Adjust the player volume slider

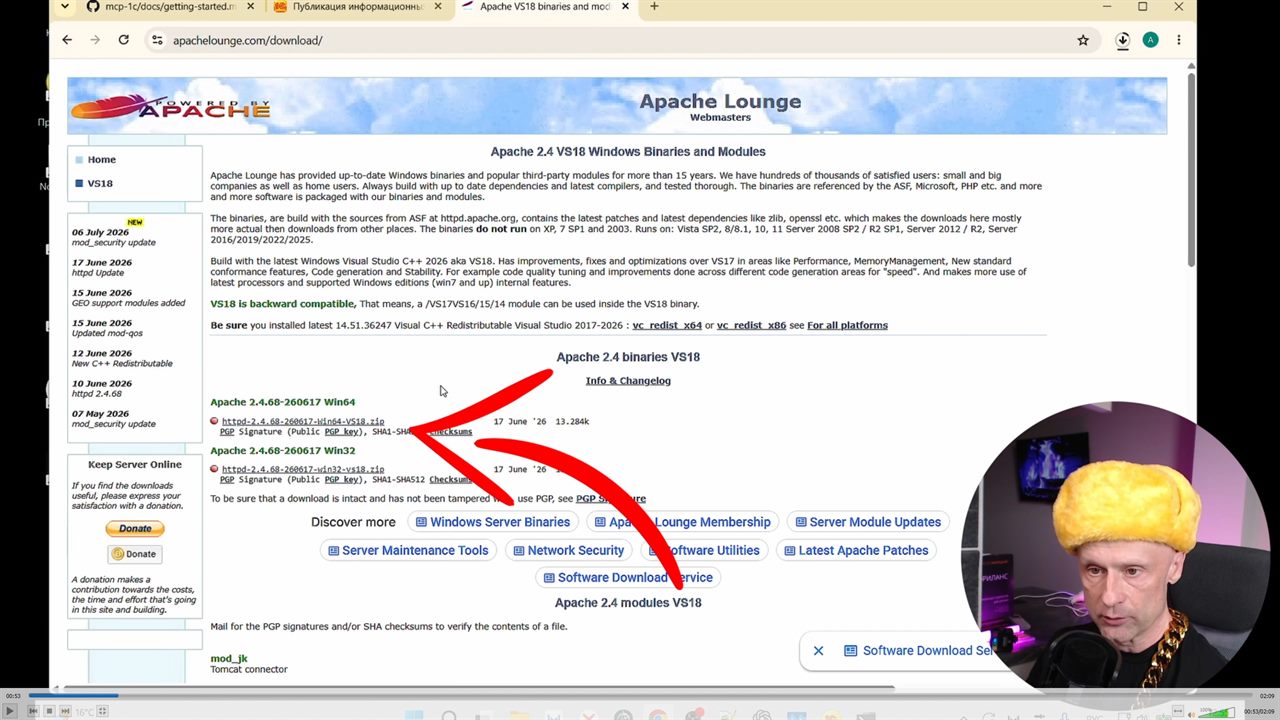pyautogui.click(x=1218, y=711)
